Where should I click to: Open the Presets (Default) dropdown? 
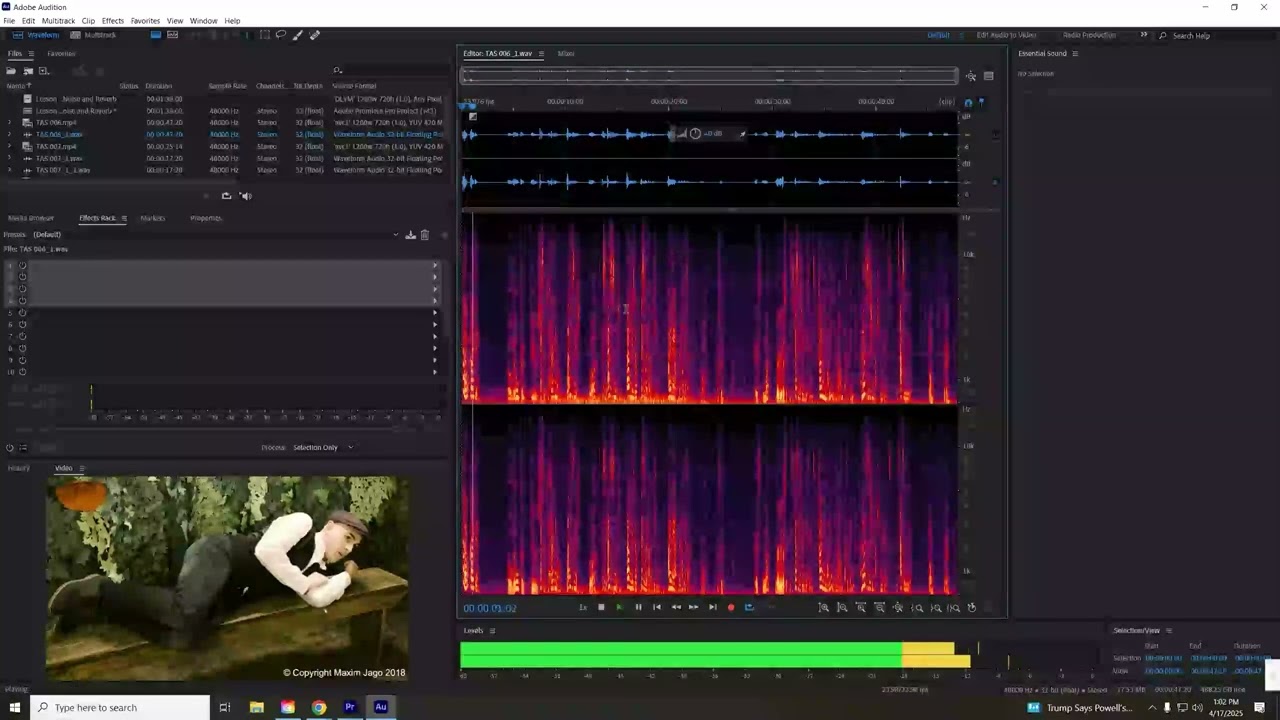[215, 235]
